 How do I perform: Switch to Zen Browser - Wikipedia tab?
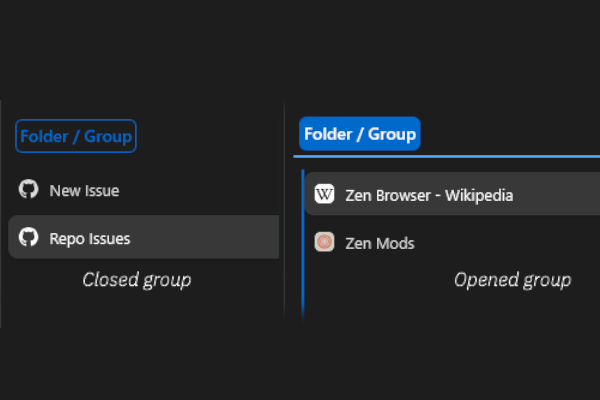tap(452, 194)
